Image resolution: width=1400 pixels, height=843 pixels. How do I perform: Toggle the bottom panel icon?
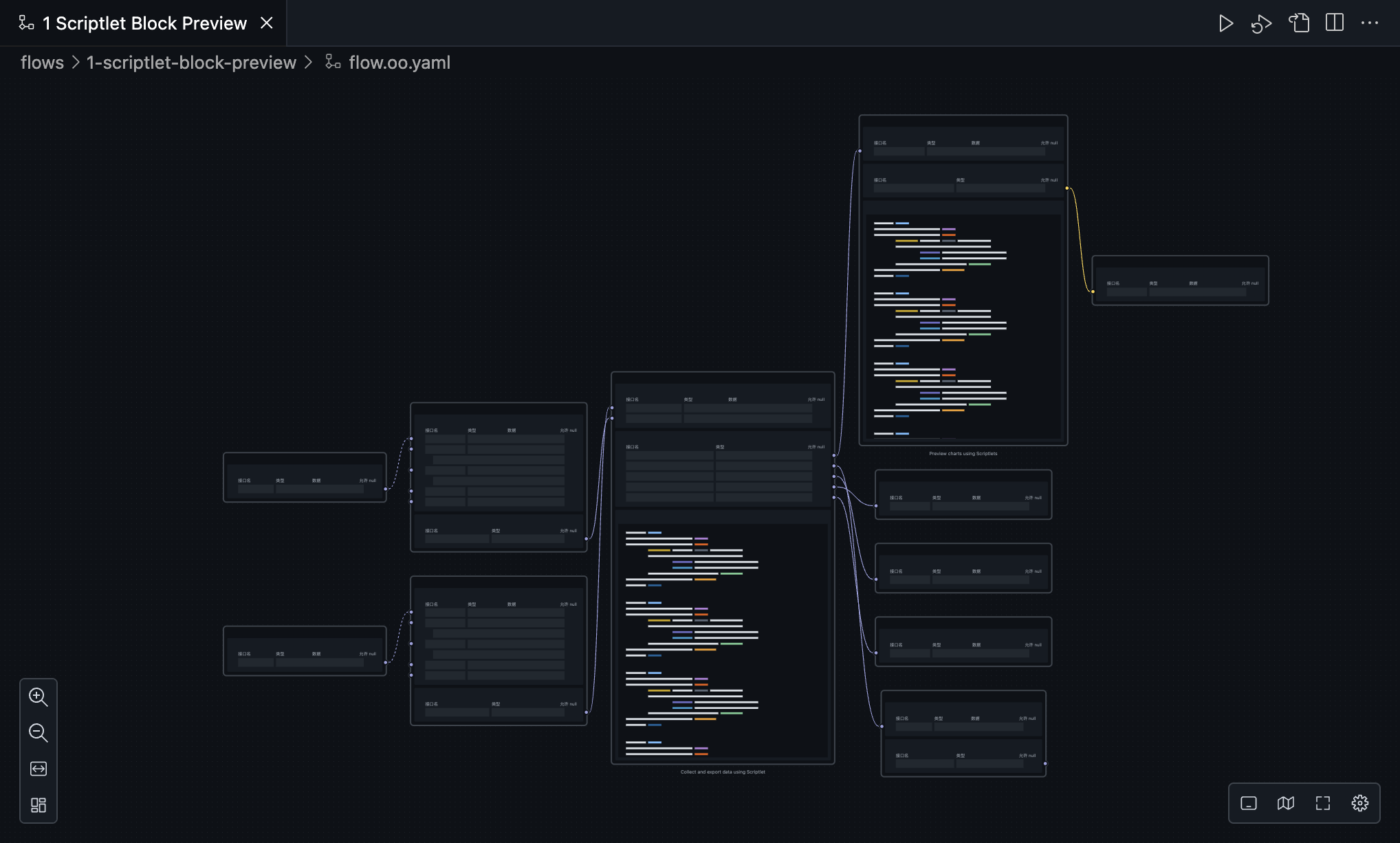click(1249, 803)
